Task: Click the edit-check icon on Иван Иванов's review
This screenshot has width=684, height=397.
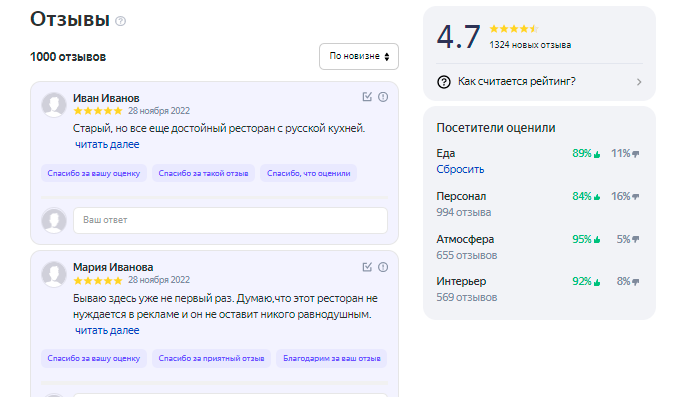Action: [367, 97]
